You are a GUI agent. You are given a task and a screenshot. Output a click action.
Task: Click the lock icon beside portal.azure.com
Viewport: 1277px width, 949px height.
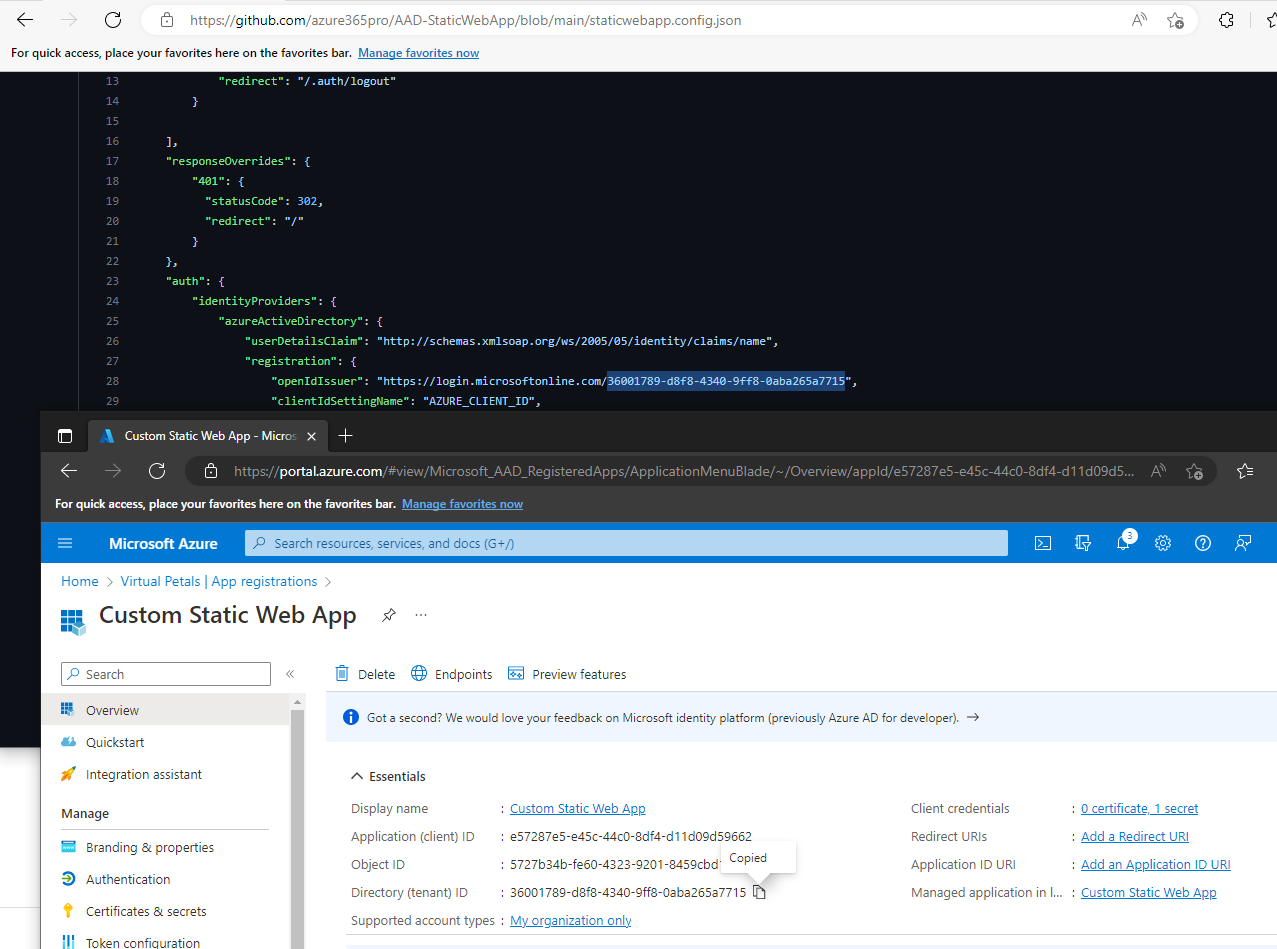pos(210,471)
